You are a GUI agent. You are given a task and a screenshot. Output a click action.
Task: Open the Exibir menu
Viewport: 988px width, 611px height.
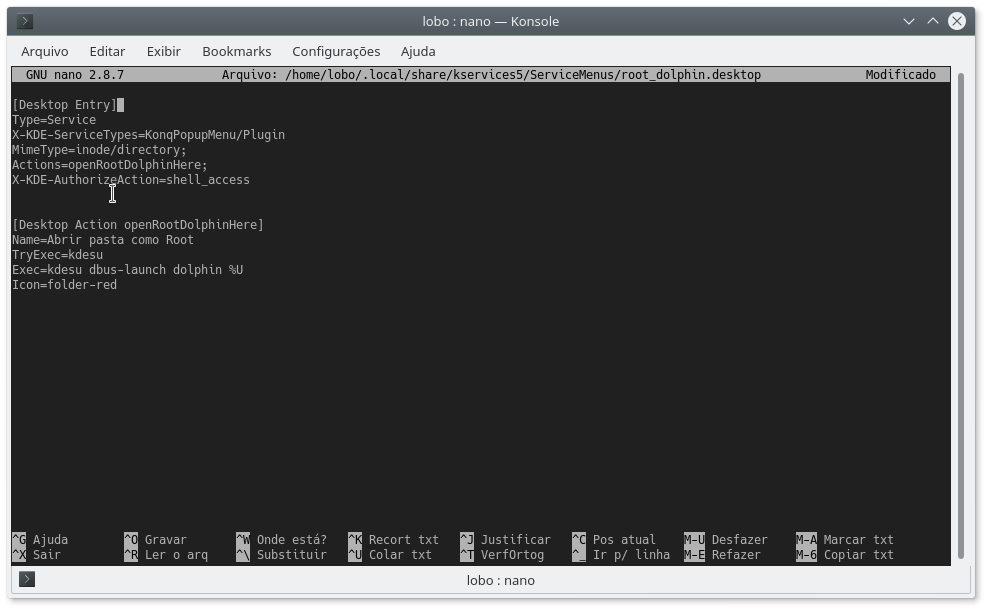point(162,51)
